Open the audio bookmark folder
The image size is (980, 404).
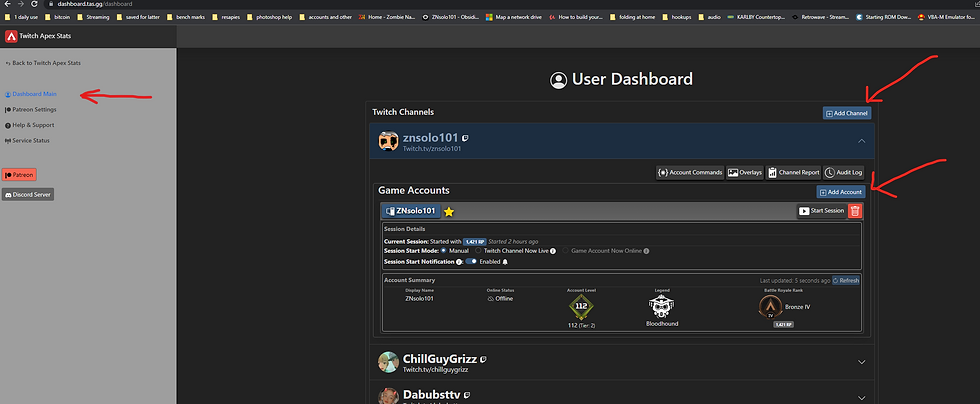pyautogui.click(x=709, y=18)
